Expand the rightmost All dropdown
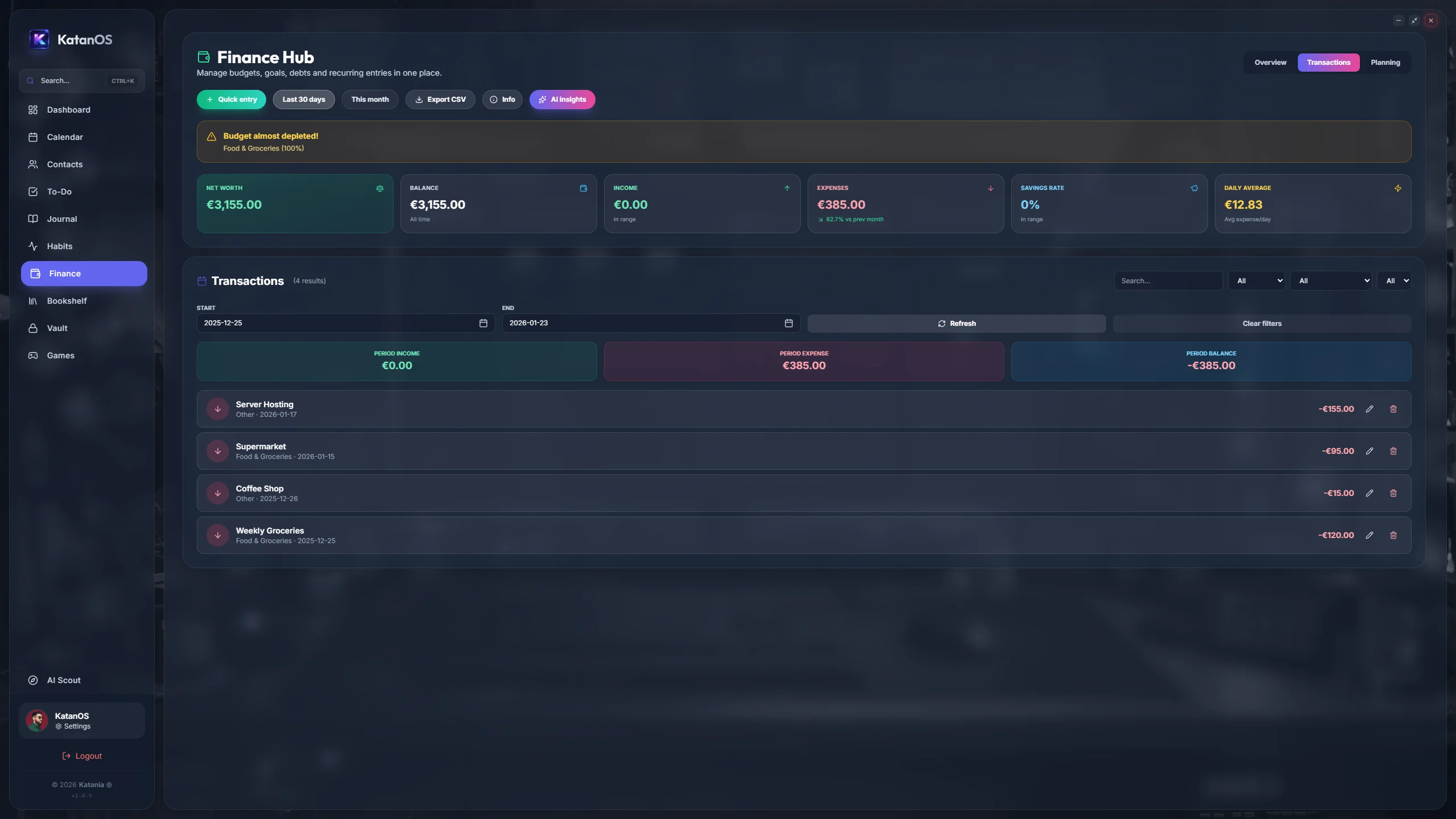 click(x=1393, y=281)
